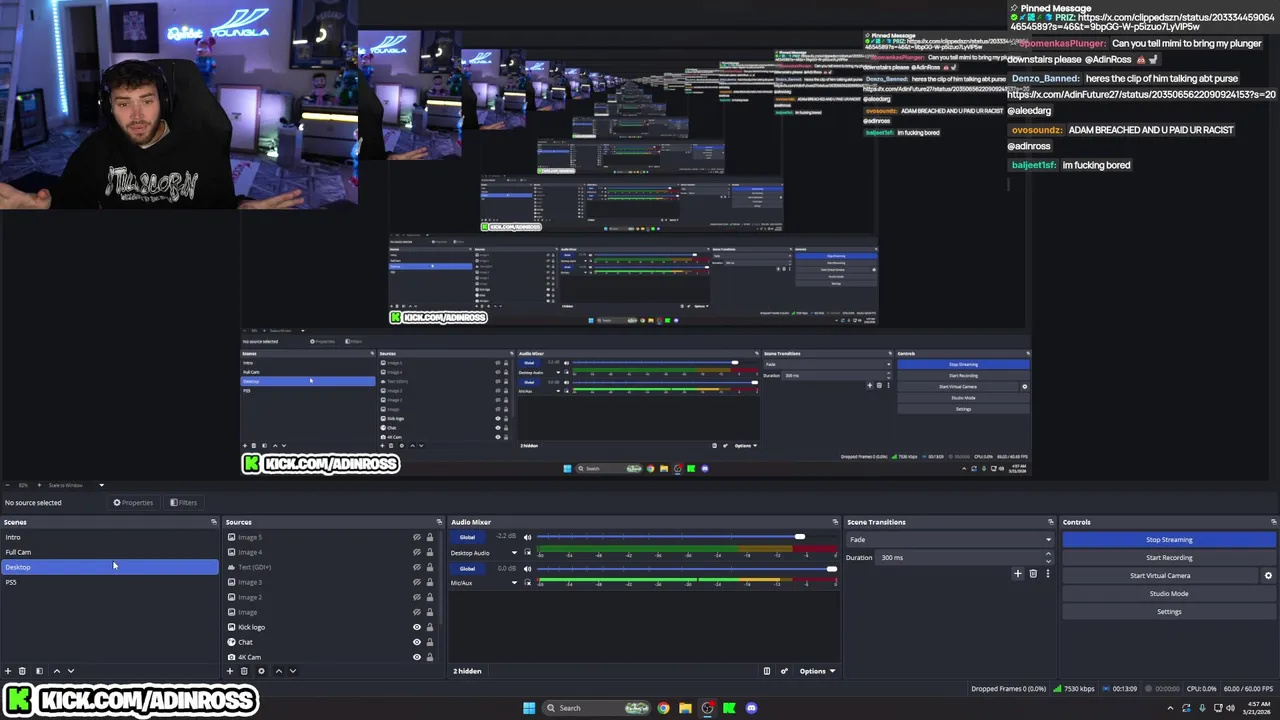Open Google Chrome from the taskbar

[x=663, y=708]
